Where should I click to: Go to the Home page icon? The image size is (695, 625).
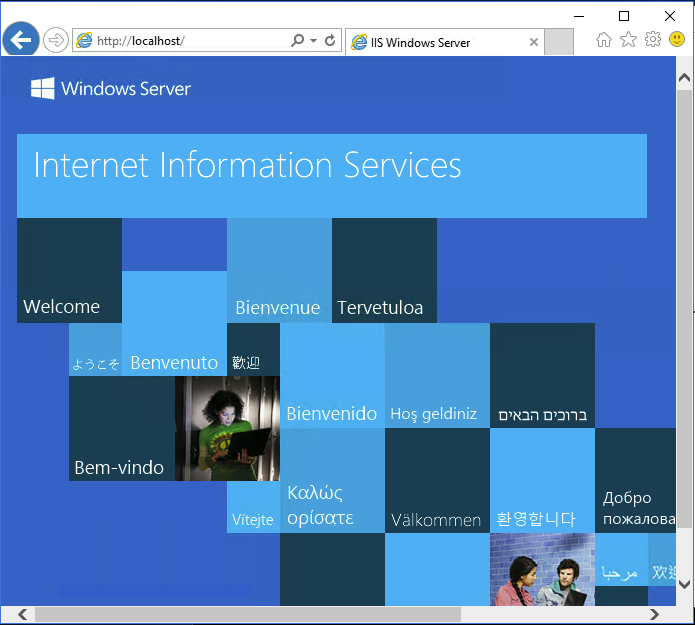(x=604, y=39)
